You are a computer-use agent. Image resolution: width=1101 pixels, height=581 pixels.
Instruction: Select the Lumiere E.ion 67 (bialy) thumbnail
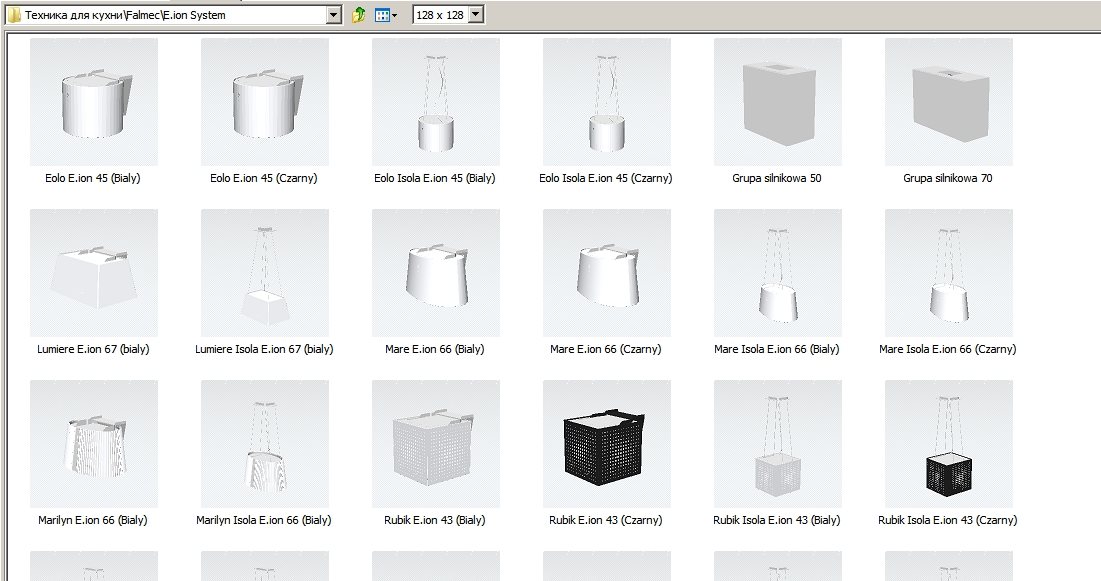[94, 273]
